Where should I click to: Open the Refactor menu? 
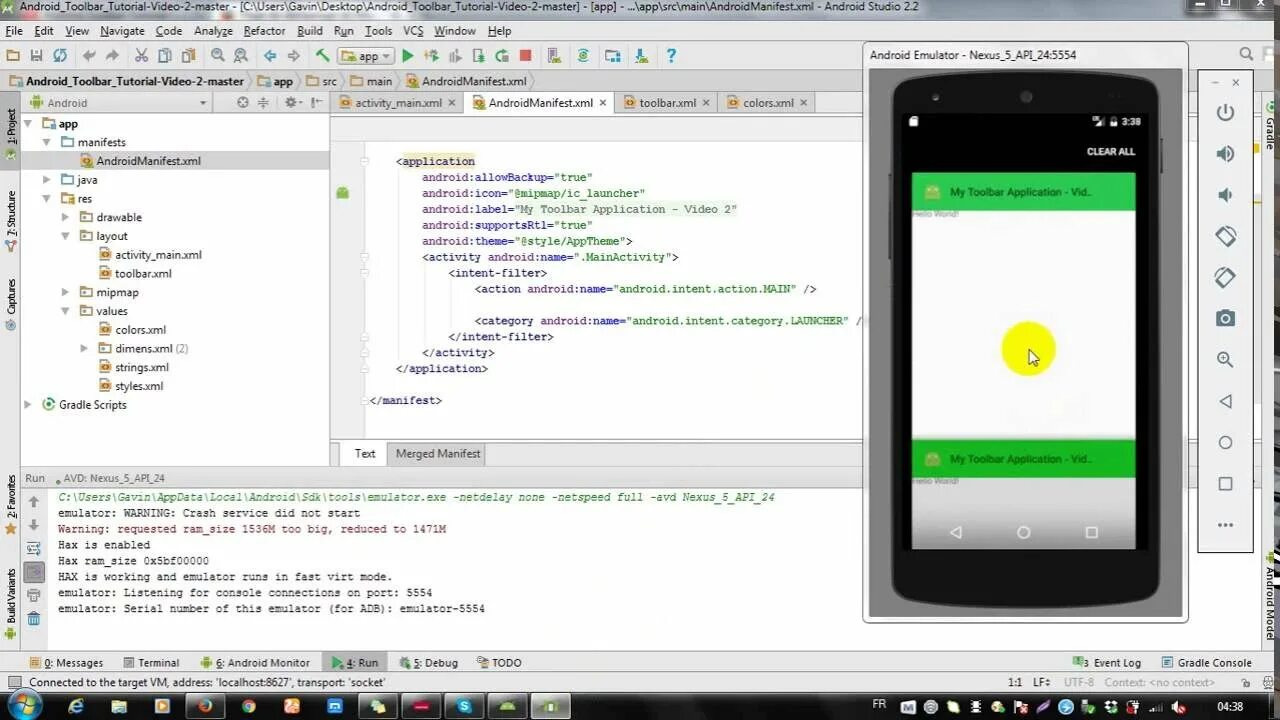(x=264, y=31)
